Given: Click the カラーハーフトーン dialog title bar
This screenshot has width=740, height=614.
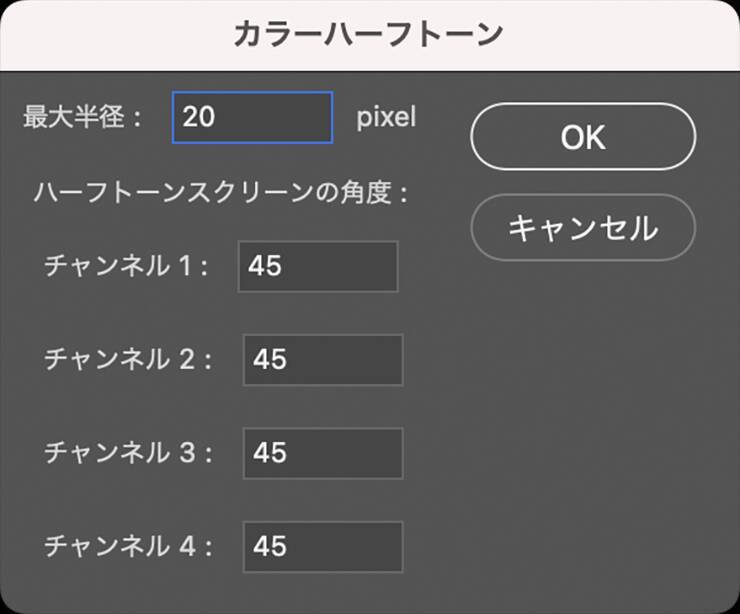Looking at the screenshot, I should [x=368, y=35].
